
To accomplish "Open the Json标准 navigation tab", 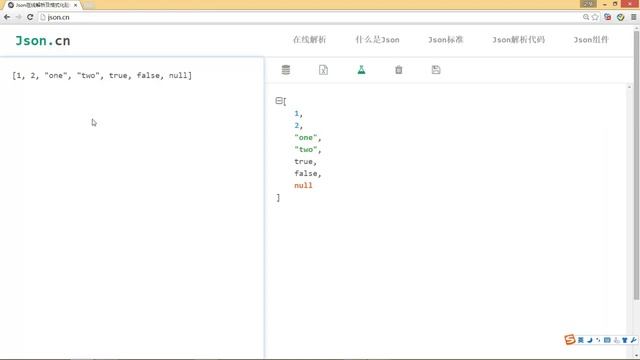I will coord(445,40).
